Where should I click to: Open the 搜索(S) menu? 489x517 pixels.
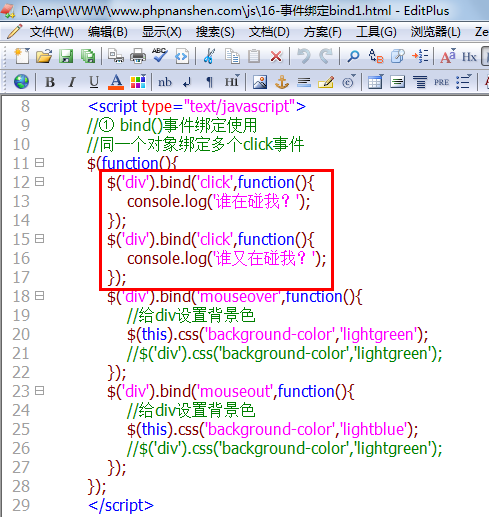tap(215, 32)
